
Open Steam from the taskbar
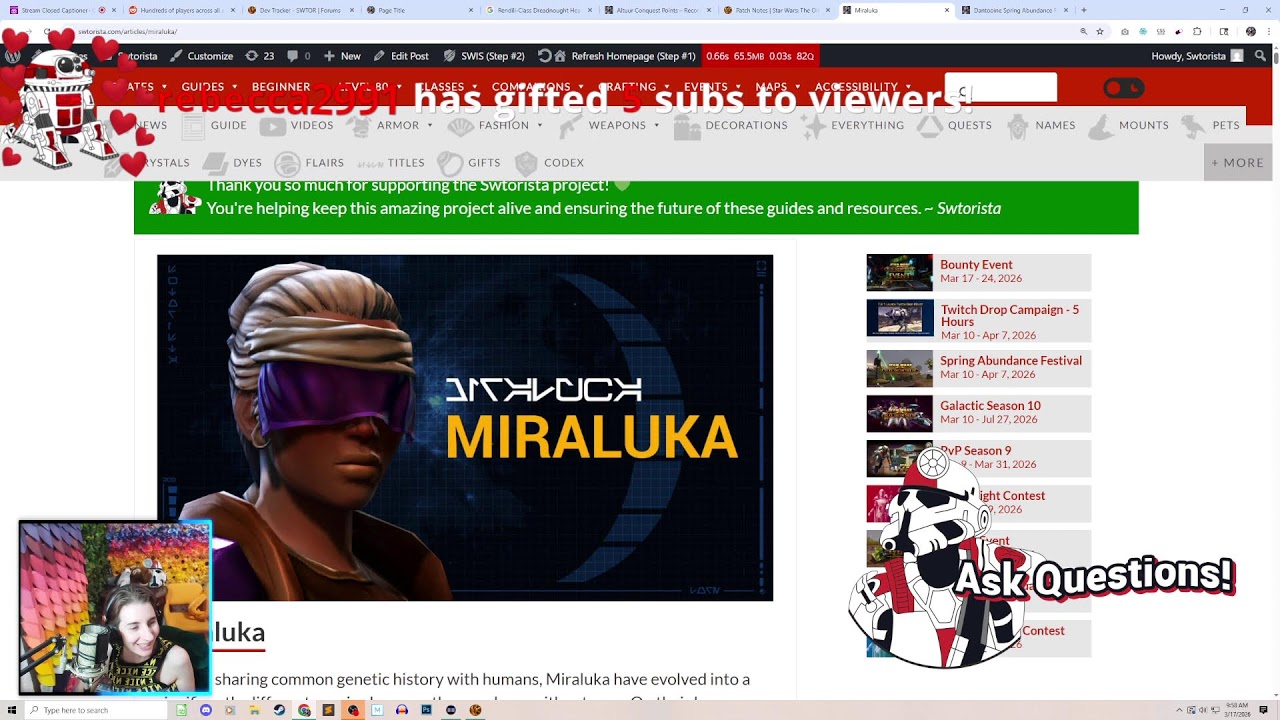click(x=279, y=710)
